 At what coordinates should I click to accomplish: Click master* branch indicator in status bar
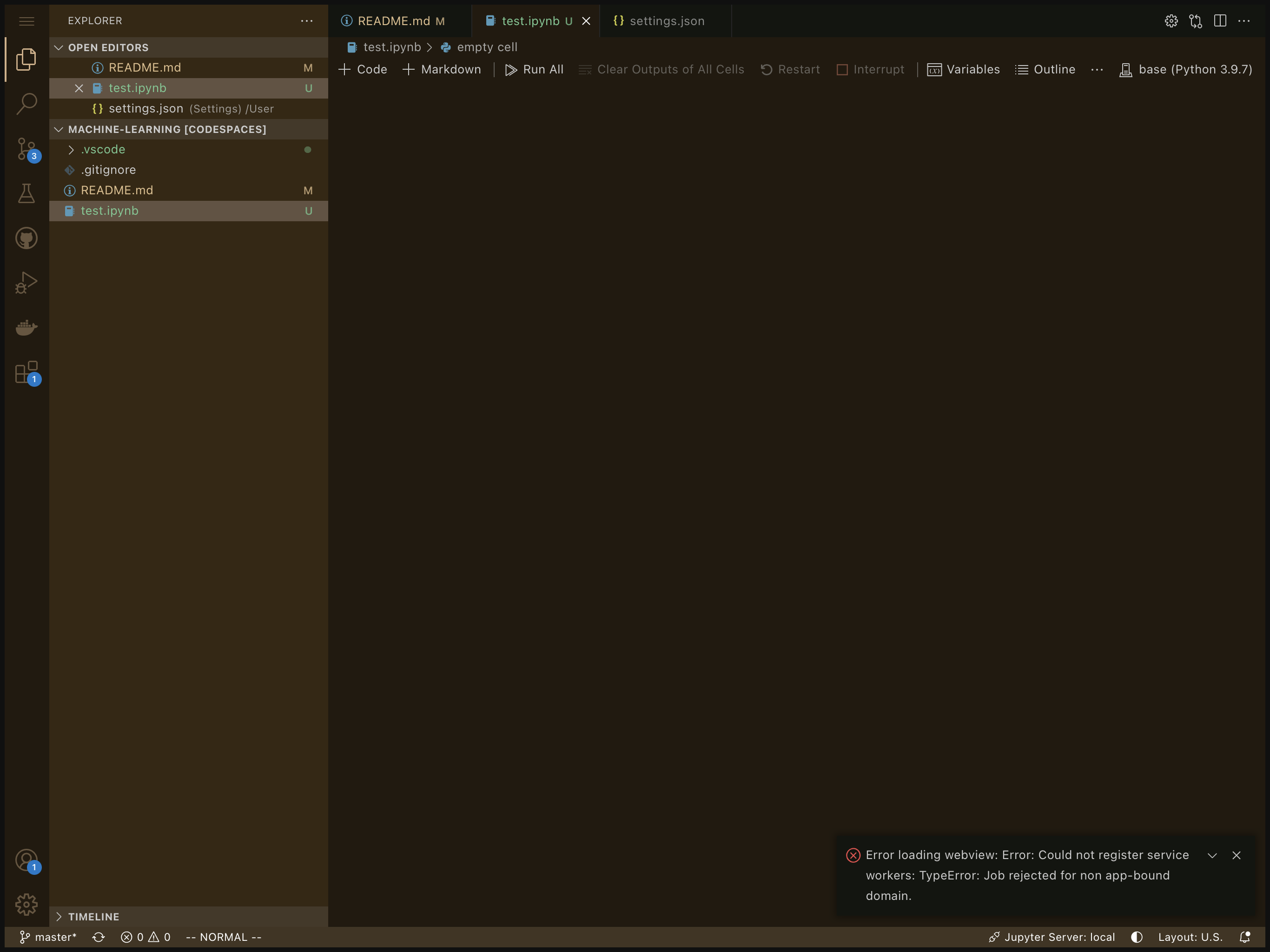point(49,937)
